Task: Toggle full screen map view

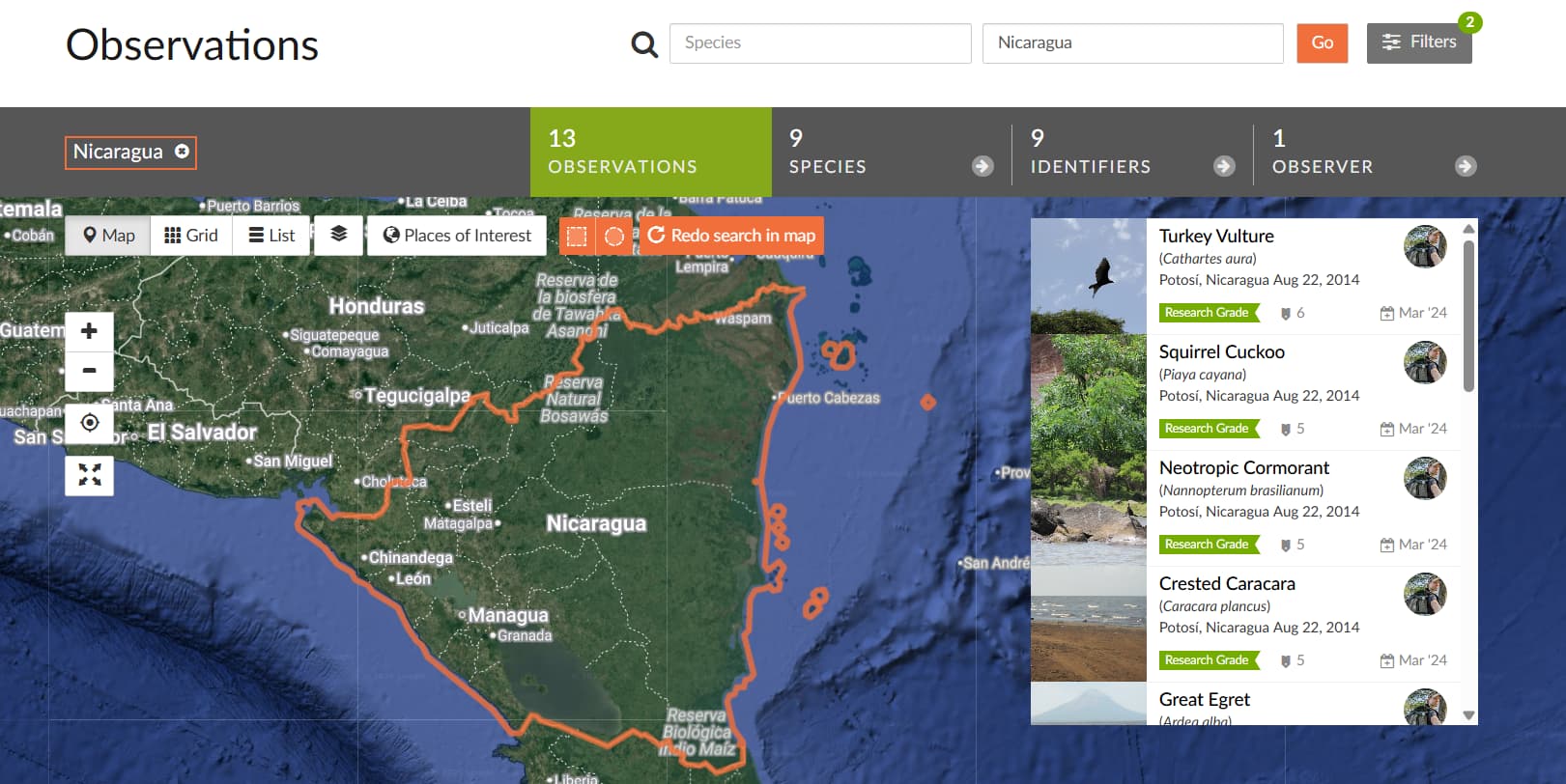Action: point(89,475)
